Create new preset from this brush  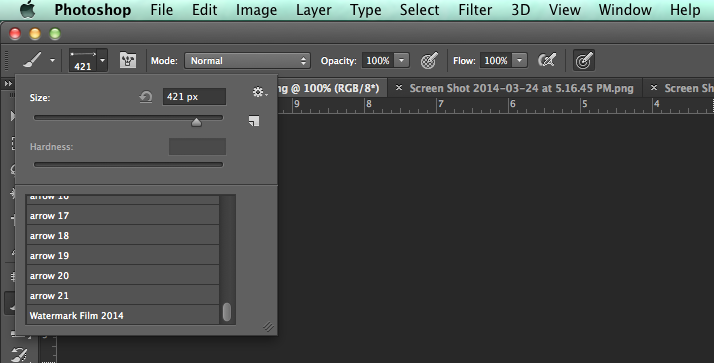(x=254, y=121)
